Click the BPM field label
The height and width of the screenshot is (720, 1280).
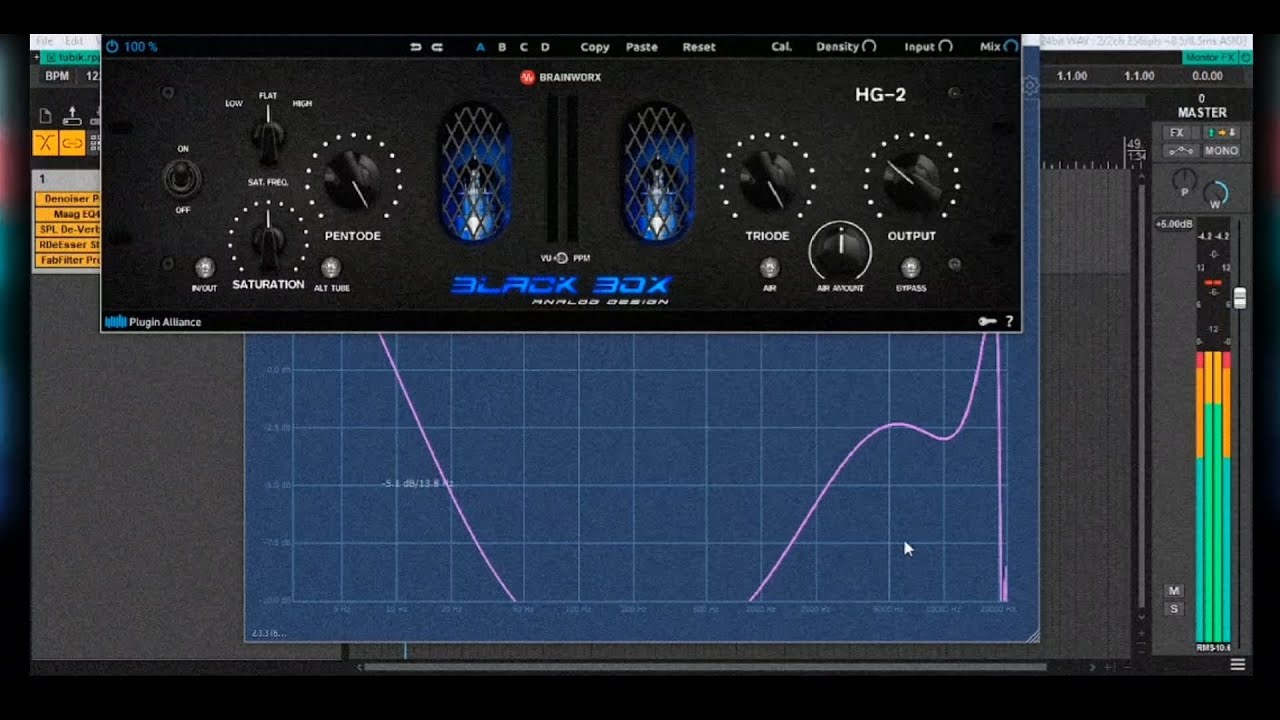tap(57, 76)
